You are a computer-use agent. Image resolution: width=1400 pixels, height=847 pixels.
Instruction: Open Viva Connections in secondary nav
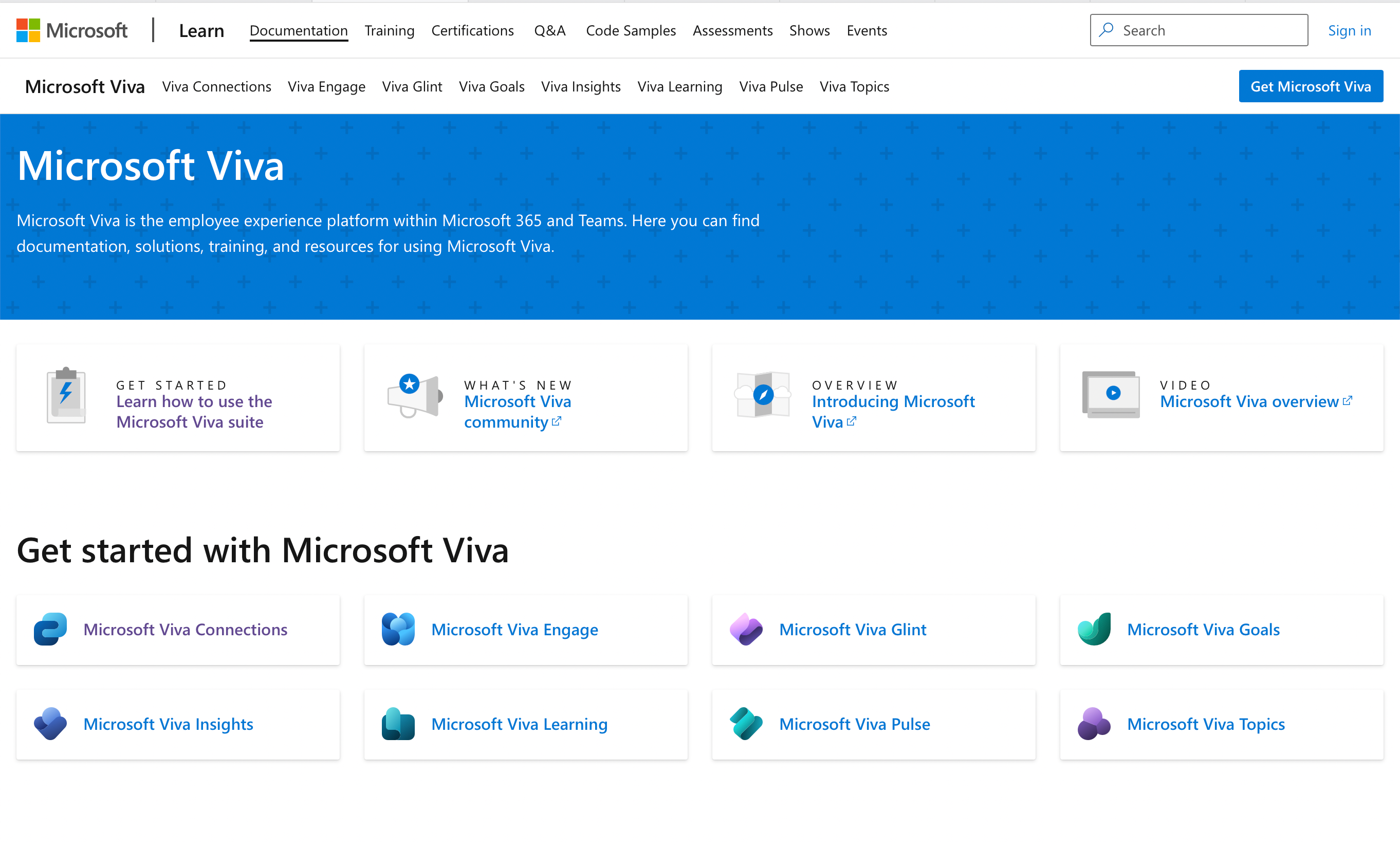coord(217,86)
